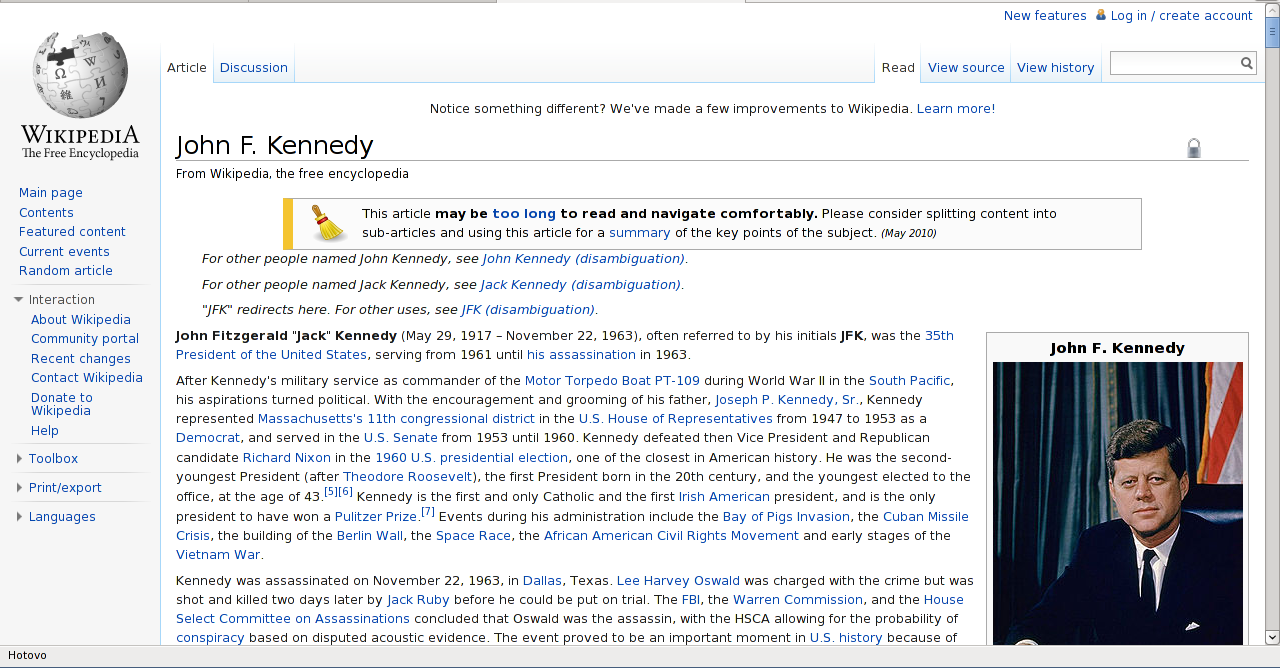Open John Kennedy (disambiguation) link
1280x668 pixels.
[583, 259]
